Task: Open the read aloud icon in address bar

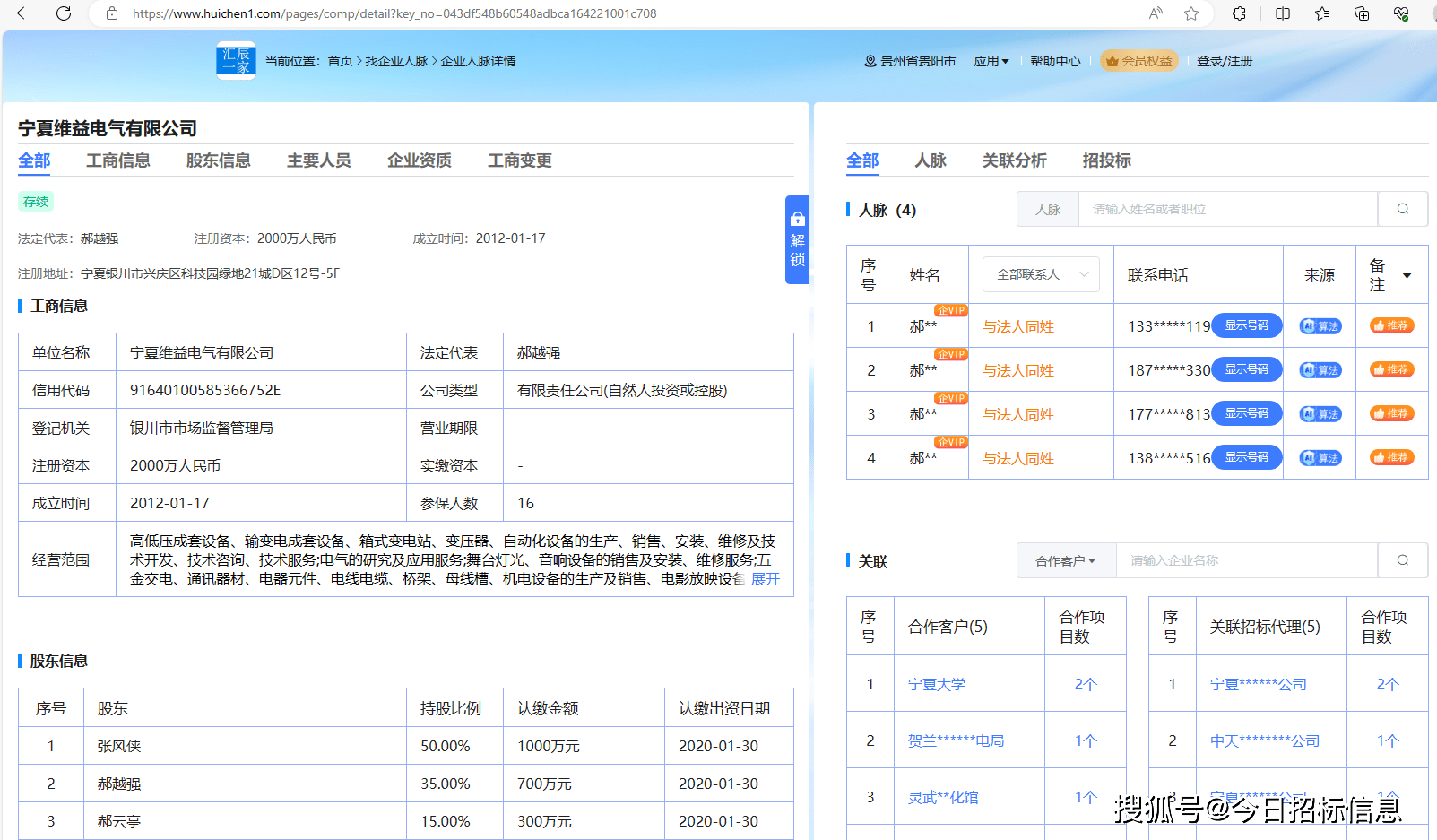Action: (x=1156, y=13)
